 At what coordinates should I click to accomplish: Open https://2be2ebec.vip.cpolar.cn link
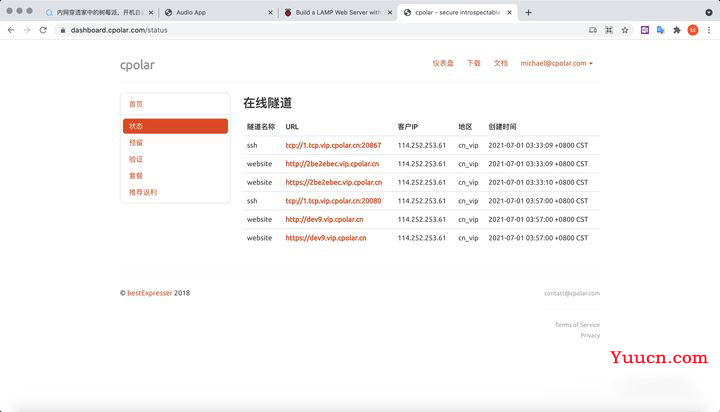click(x=333, y=182)
